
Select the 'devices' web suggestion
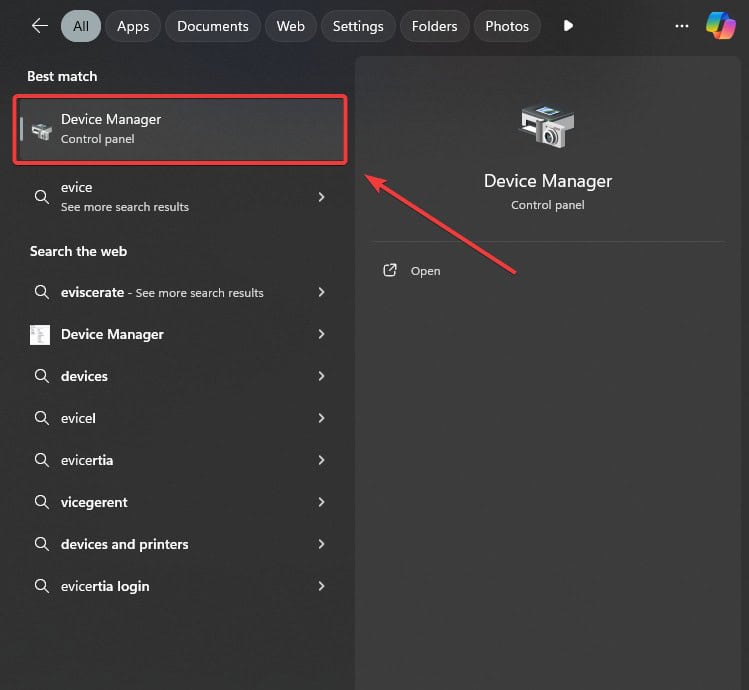pos(180,376)
